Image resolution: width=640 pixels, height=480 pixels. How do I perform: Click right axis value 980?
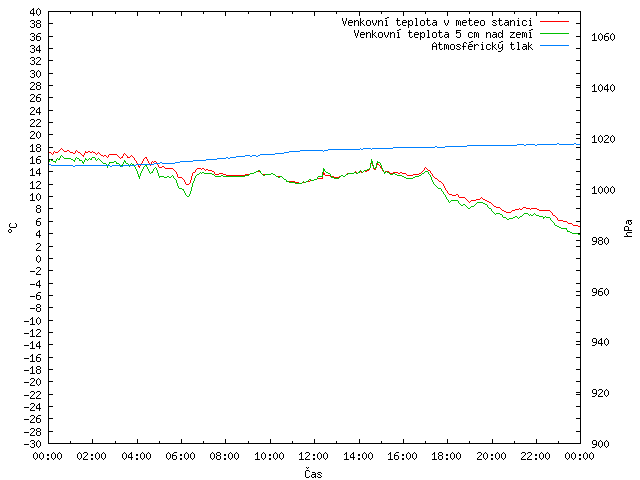click(600, 241)
